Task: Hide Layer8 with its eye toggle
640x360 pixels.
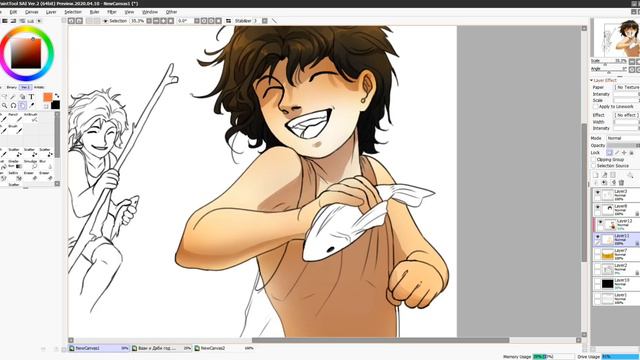Action: coord(598,207)
